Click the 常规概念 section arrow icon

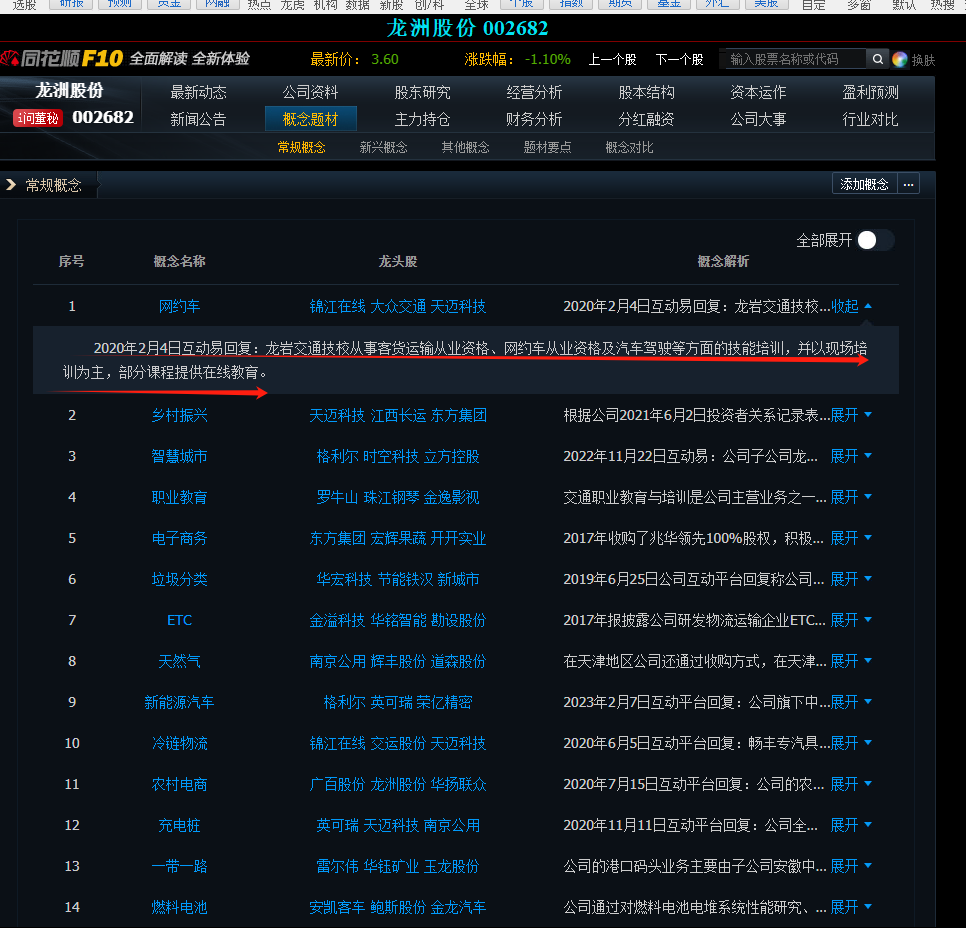[10, 185]
